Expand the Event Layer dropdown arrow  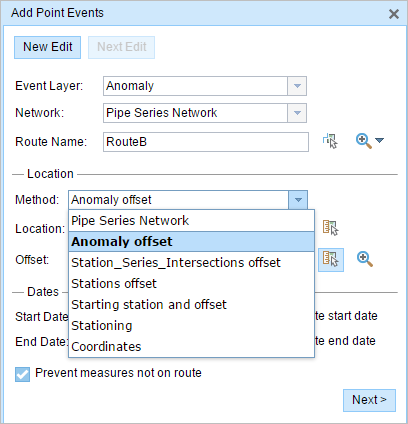pyautogui.click(x=297, y=86)
